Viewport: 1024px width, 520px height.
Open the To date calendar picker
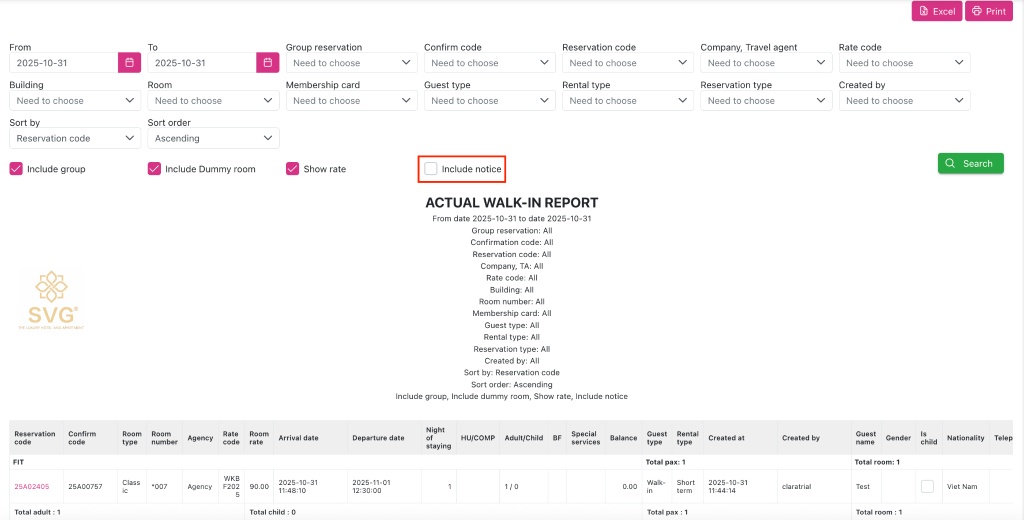click(x=268, y=63)
